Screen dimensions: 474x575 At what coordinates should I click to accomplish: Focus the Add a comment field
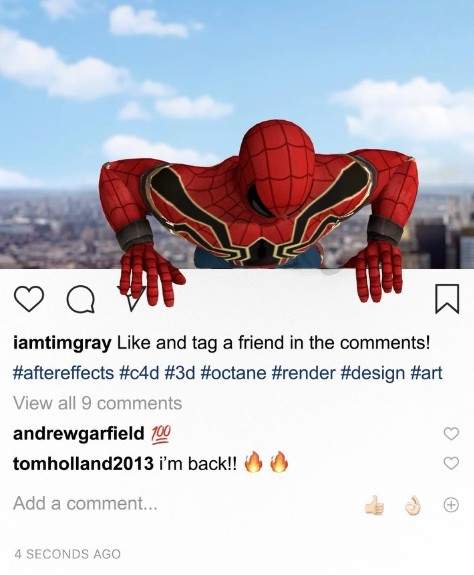(183, 503)
